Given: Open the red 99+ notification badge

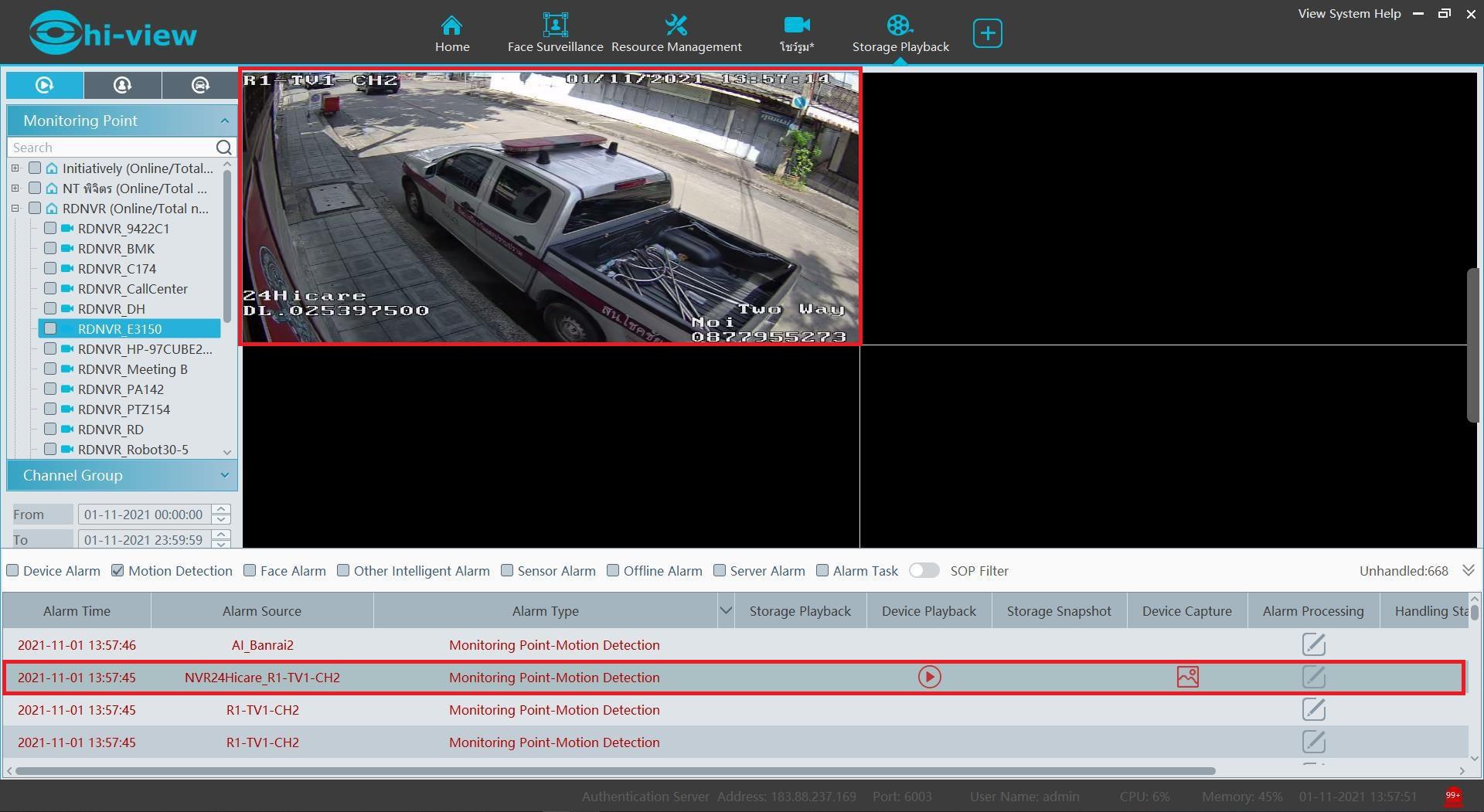Looking at the screenshot, I should 1452,796.
